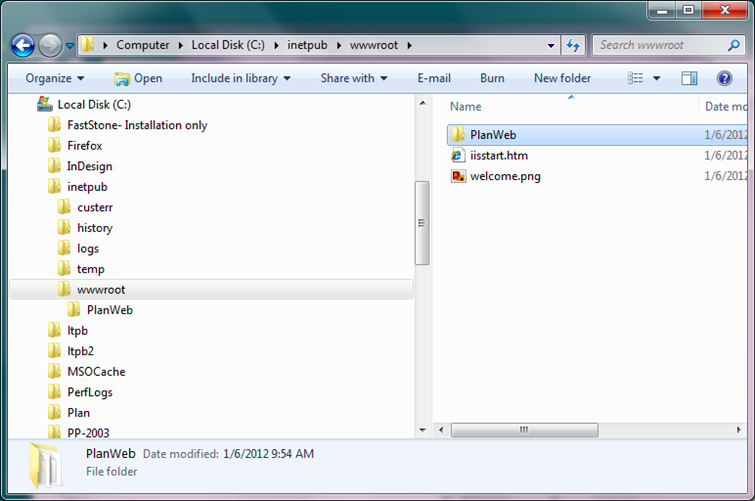
Task: Select Computer in the address breadcrumb
Action: (143, 45)
